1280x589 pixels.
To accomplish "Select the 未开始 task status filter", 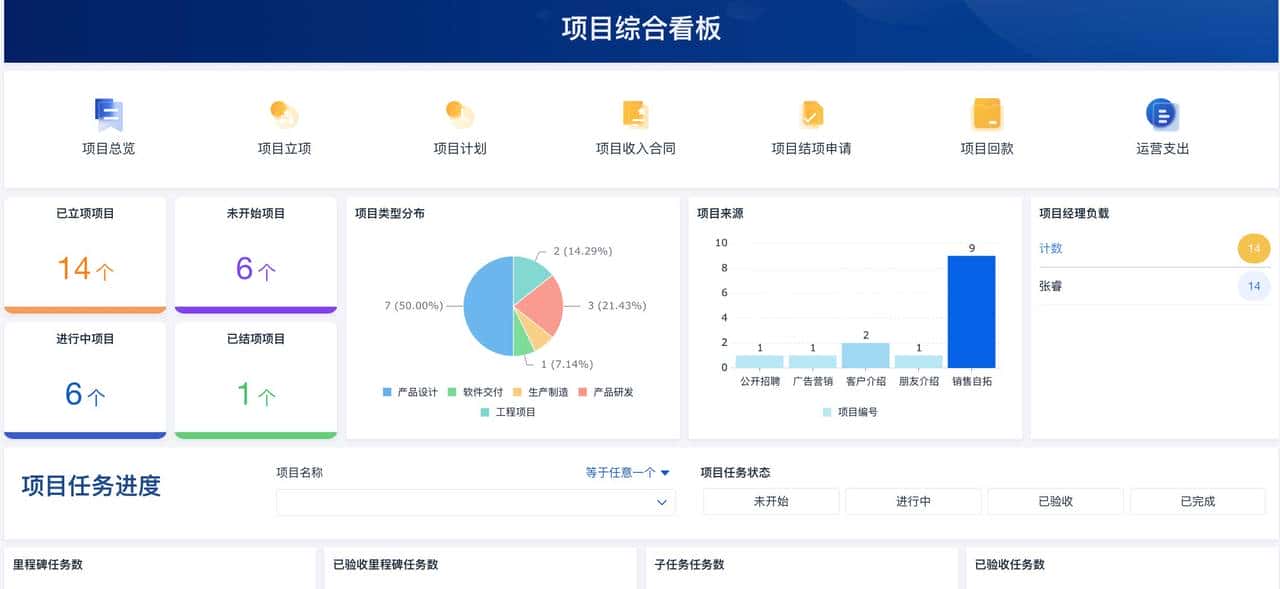I will 770,501.
